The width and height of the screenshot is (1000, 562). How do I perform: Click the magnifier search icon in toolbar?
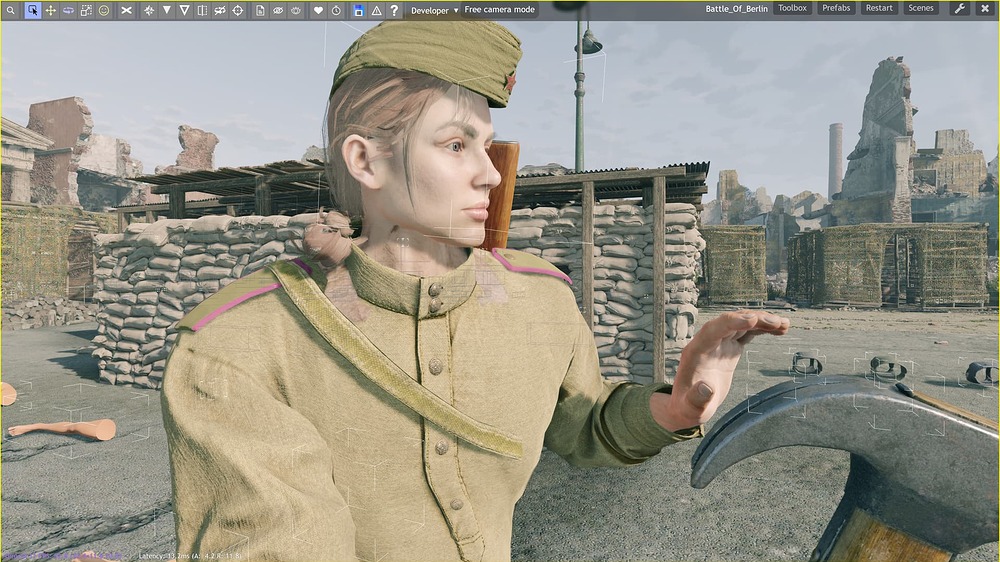point(12,10)
